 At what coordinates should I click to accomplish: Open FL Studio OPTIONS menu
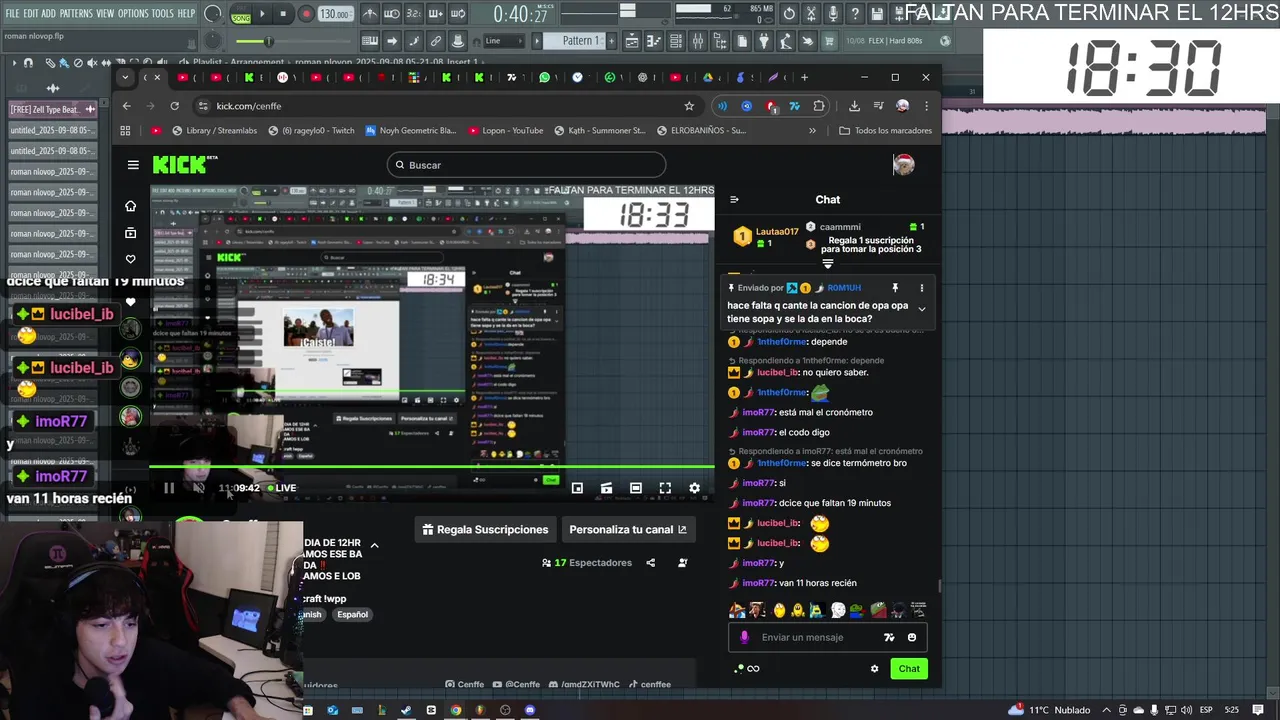[x=133, y=13]
